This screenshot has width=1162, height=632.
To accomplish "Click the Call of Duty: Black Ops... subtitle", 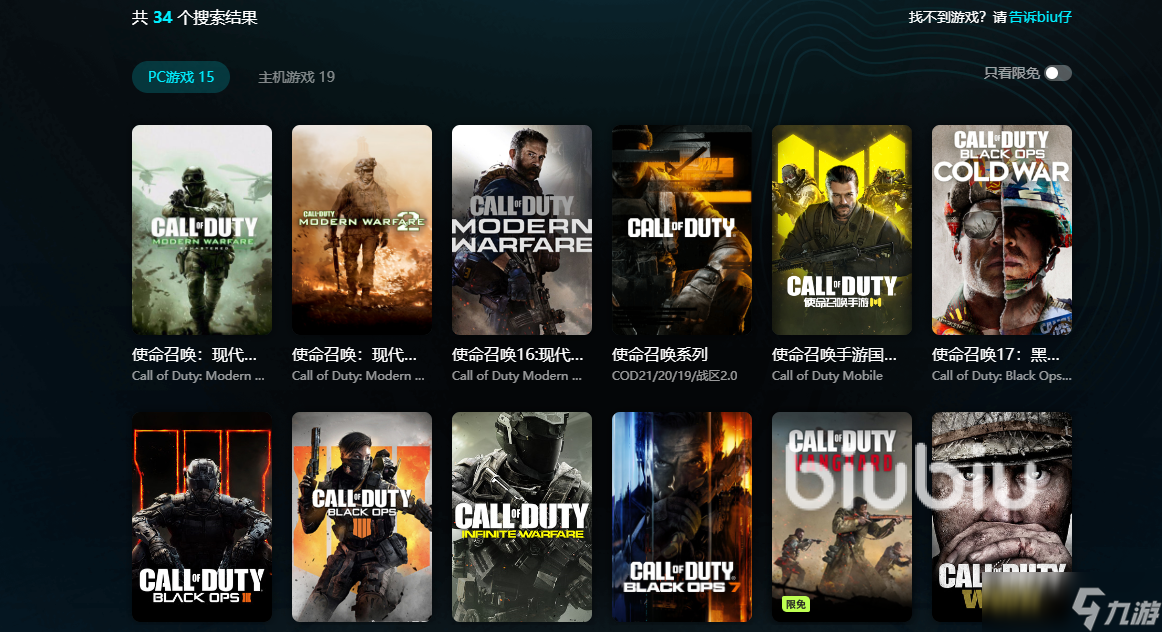I will (x=1002, y=376).
